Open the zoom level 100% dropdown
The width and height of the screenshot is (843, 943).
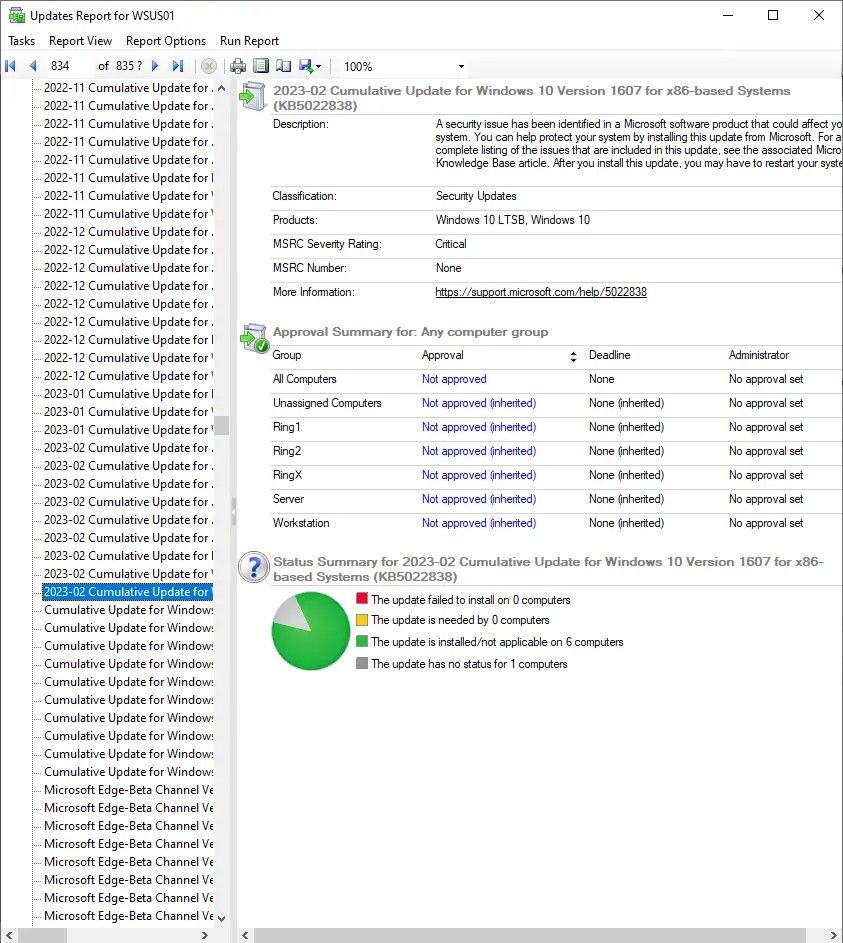click(461, 67)
